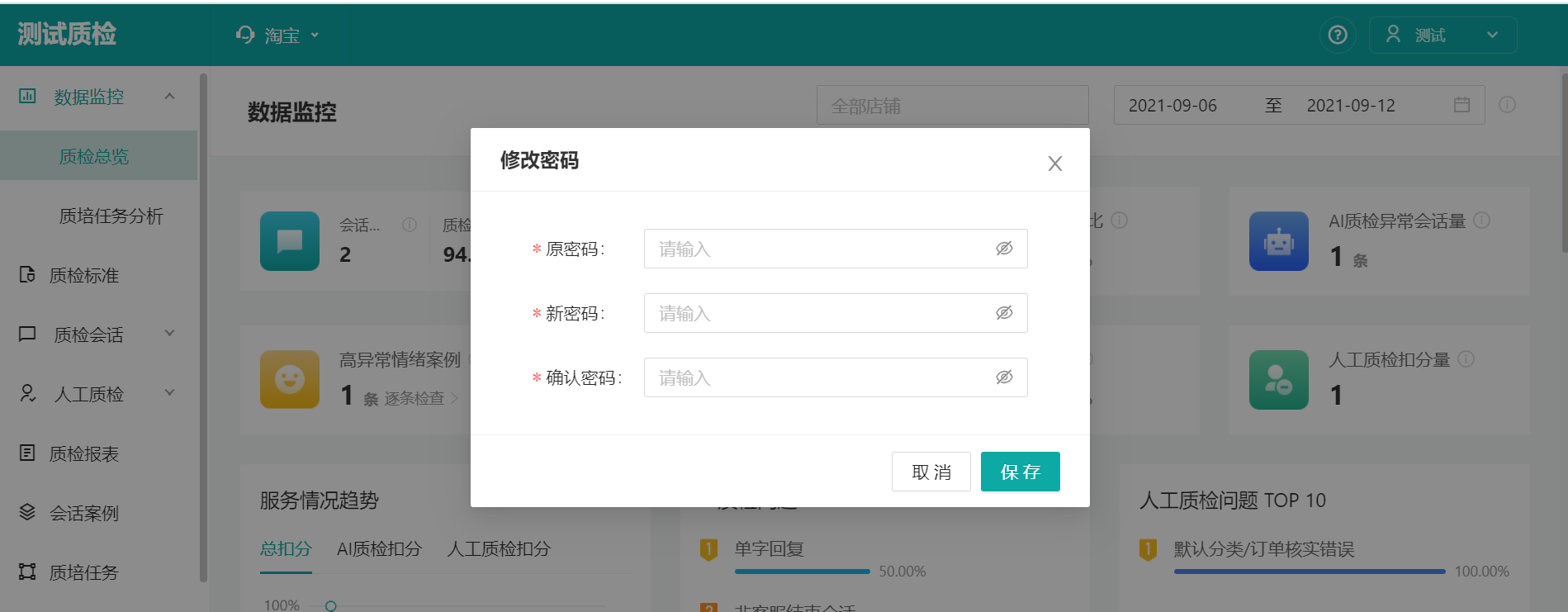Expand the 人工质检 menu
Image resolution: width=1568 pixels, height=612 pixels.
click(170, 393)
